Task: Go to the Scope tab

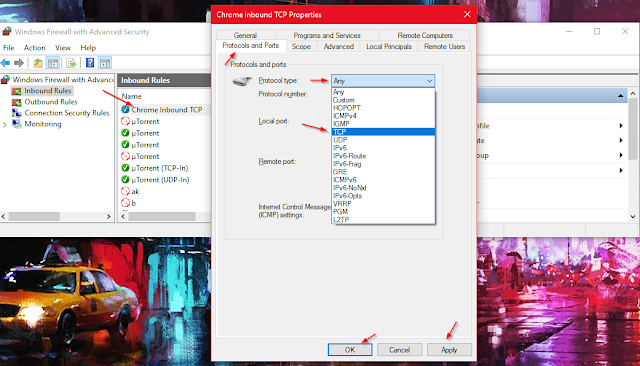Action: point(301,47)
